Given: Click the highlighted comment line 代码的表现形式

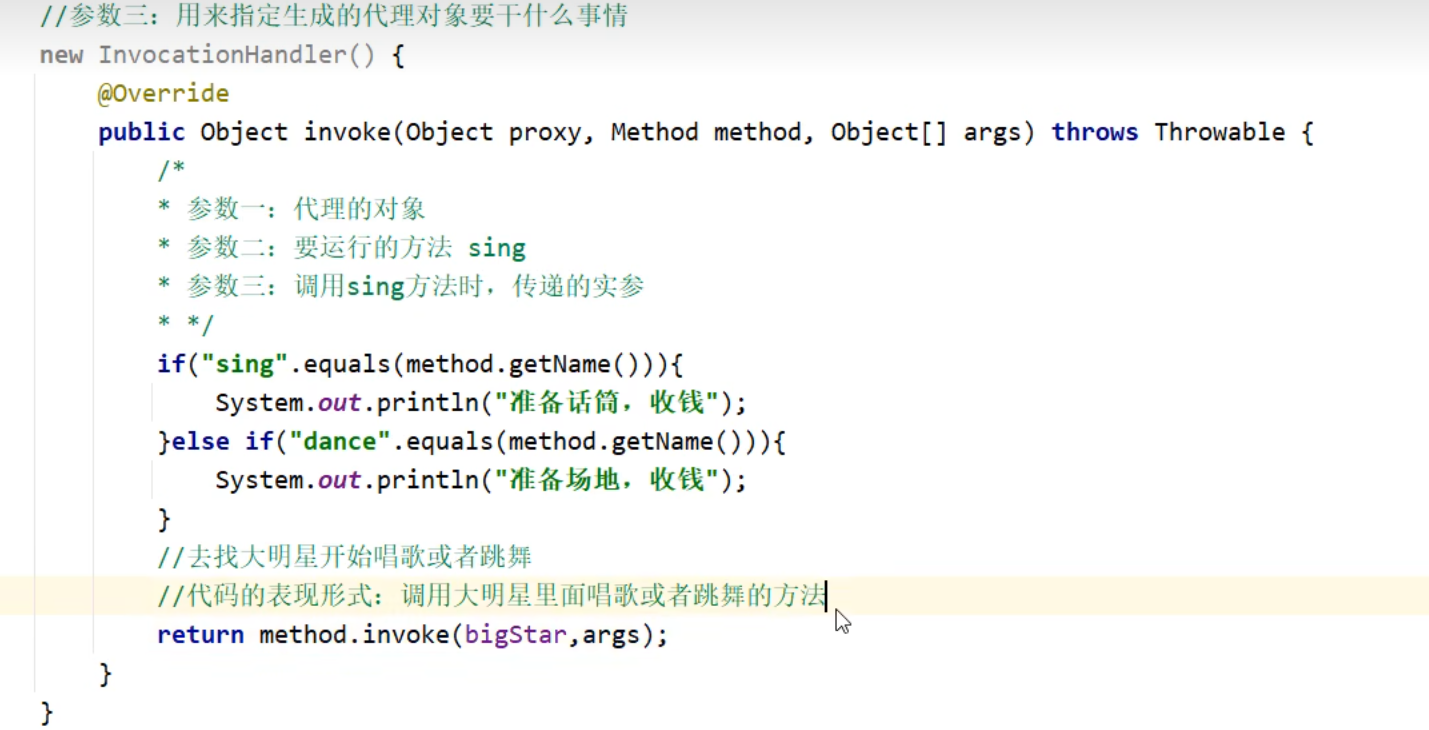Looking at the screenshot, I should coord(490,596).
